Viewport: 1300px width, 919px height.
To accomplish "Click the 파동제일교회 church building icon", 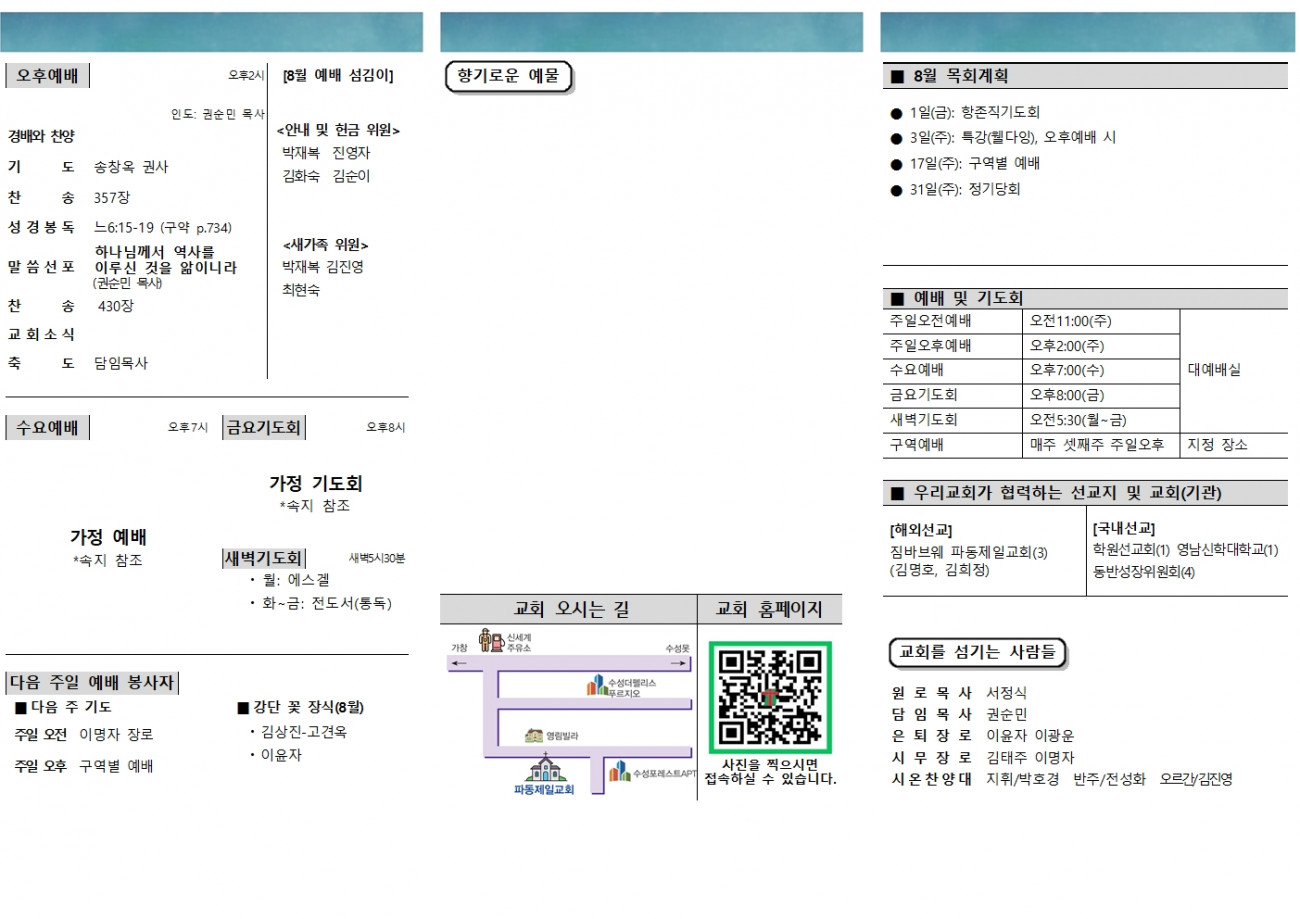I will pos(545,769).
